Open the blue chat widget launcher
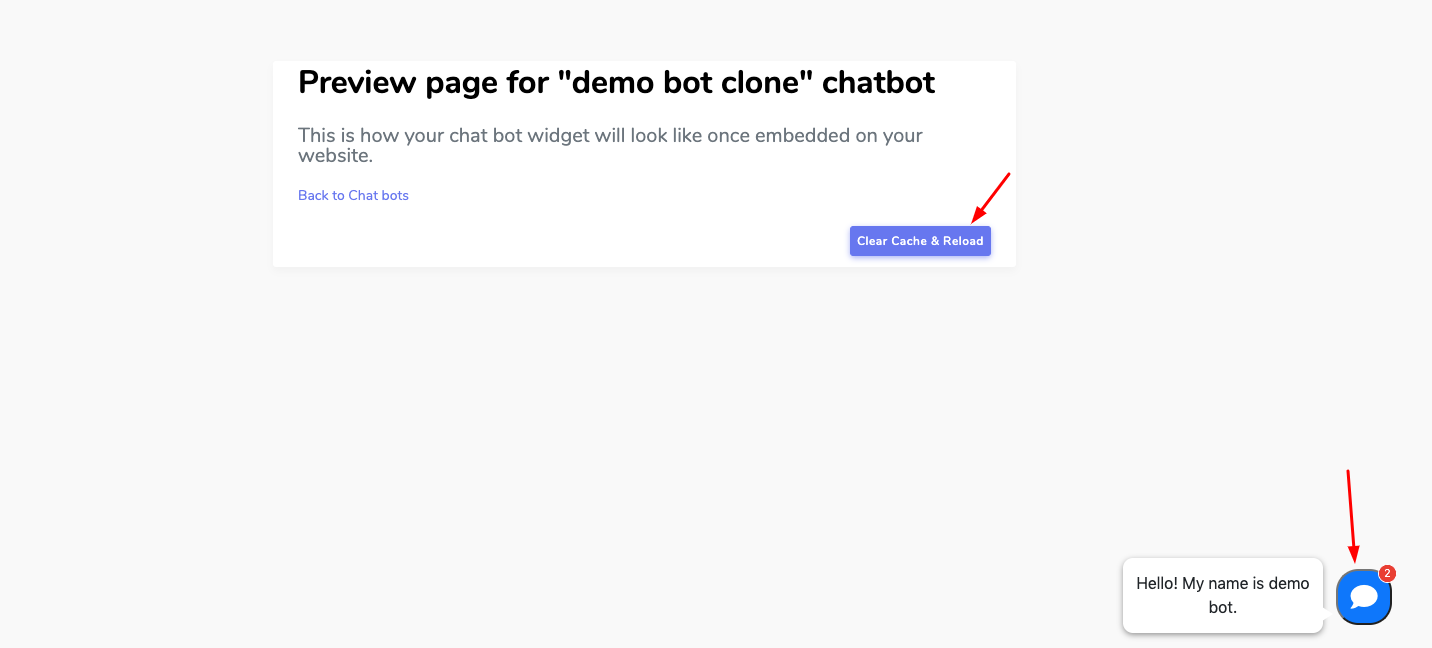The height and width of the screenshot is (648, 1432). click(x=1363, y=597)
